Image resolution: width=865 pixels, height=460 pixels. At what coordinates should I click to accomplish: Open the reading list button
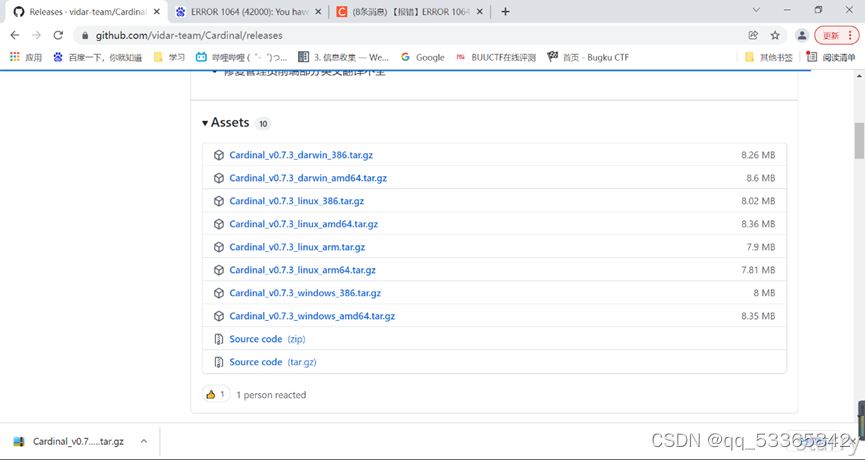[x=831, y=57]
